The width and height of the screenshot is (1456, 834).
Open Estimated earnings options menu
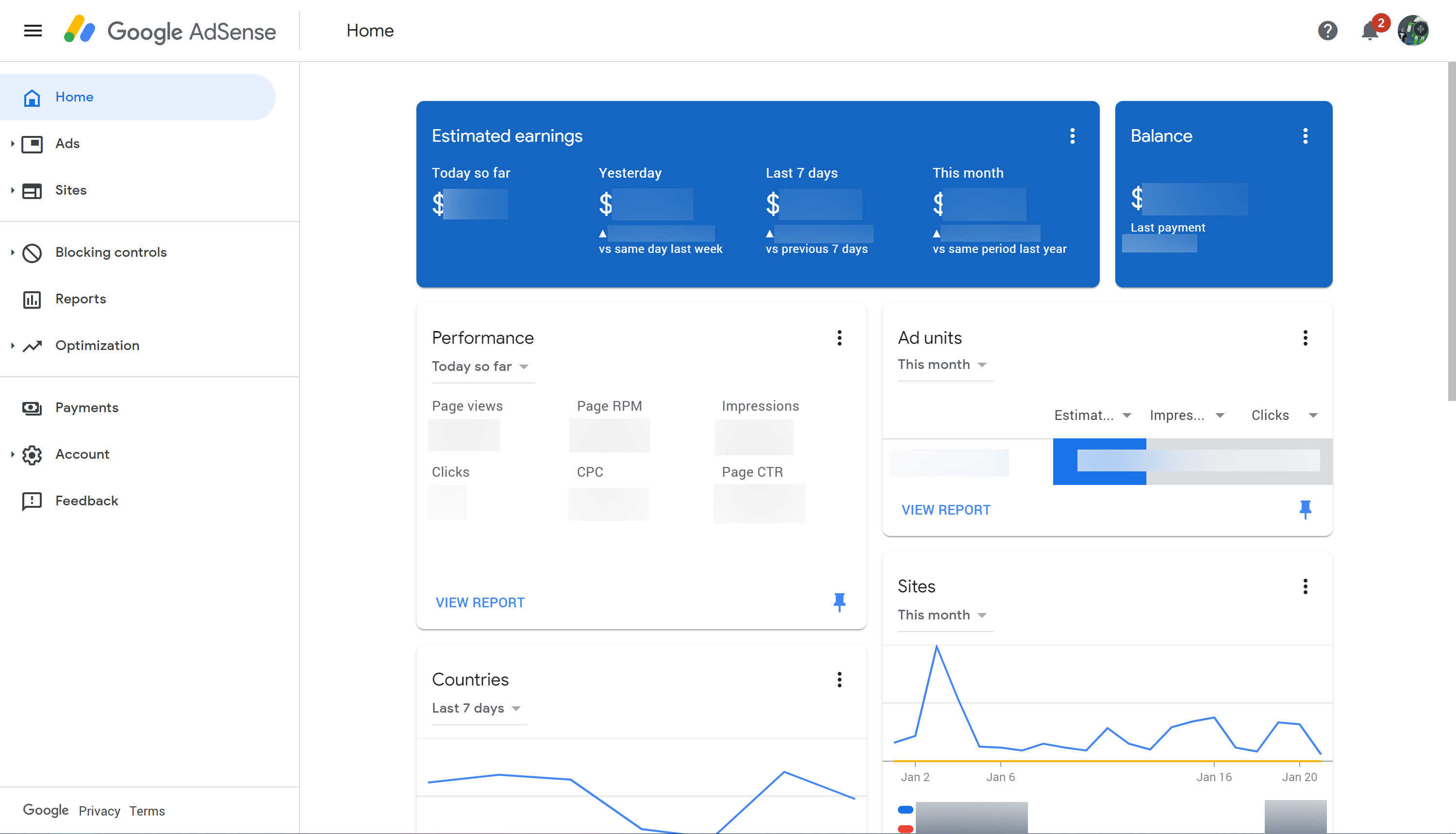click(1072, 136)
